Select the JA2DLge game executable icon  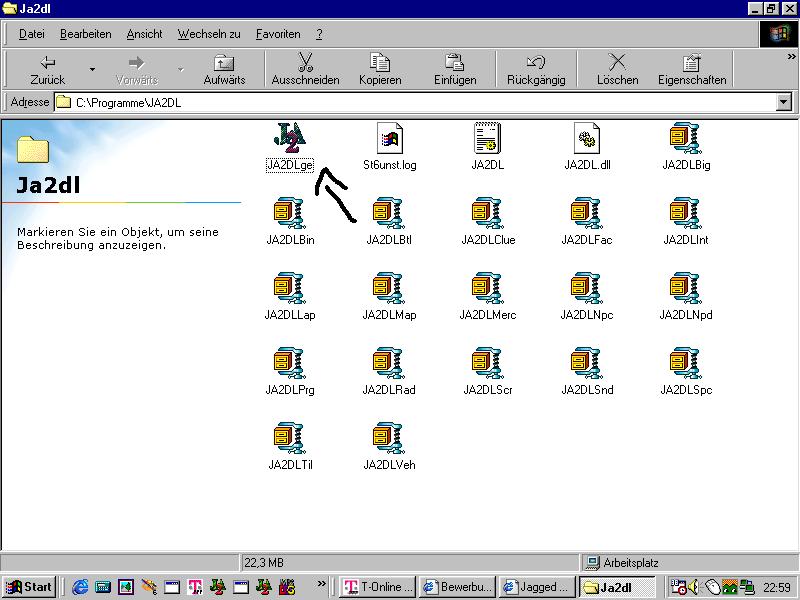tap(290, 138)
